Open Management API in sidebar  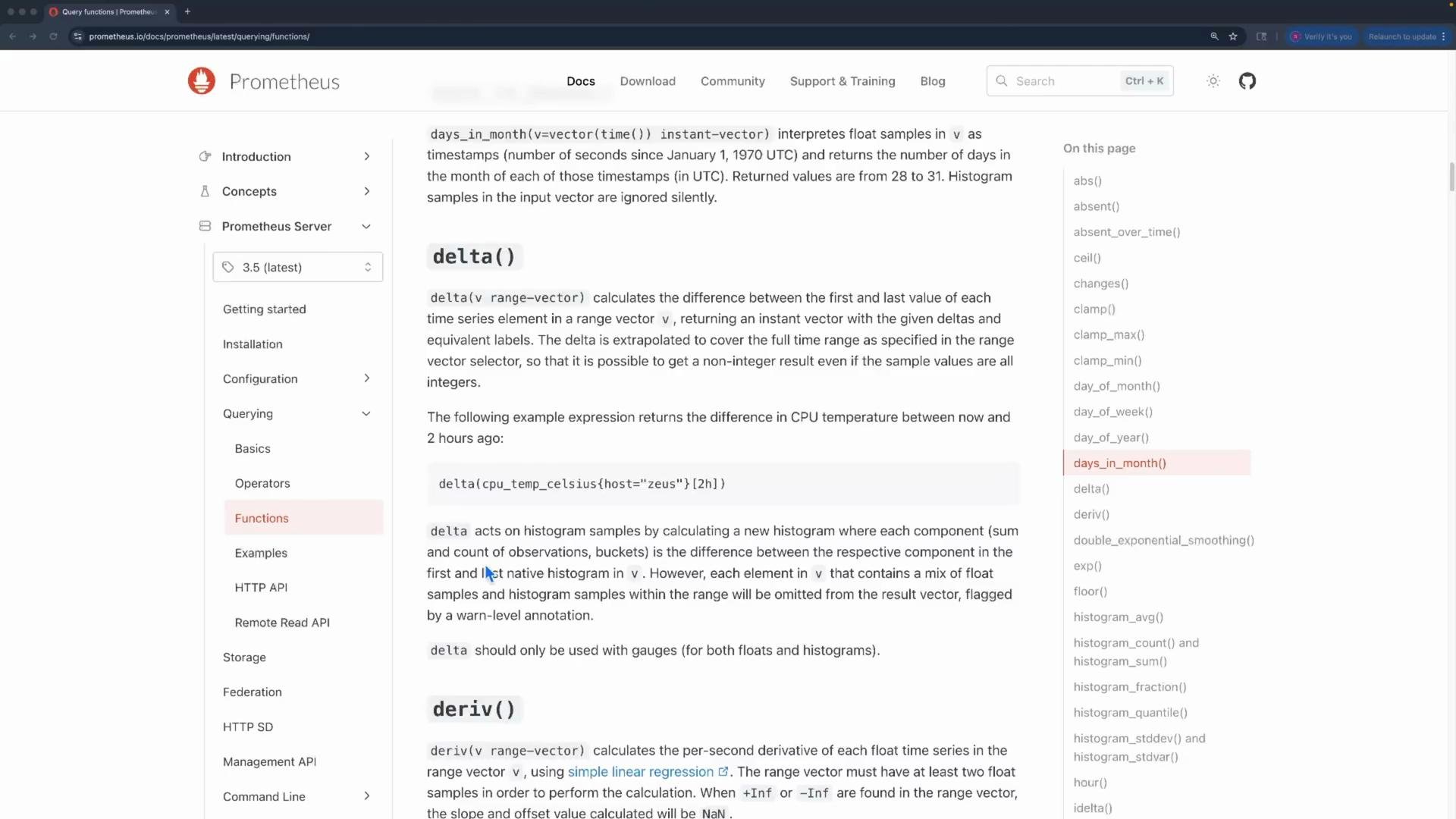click(x=269, y=762)
